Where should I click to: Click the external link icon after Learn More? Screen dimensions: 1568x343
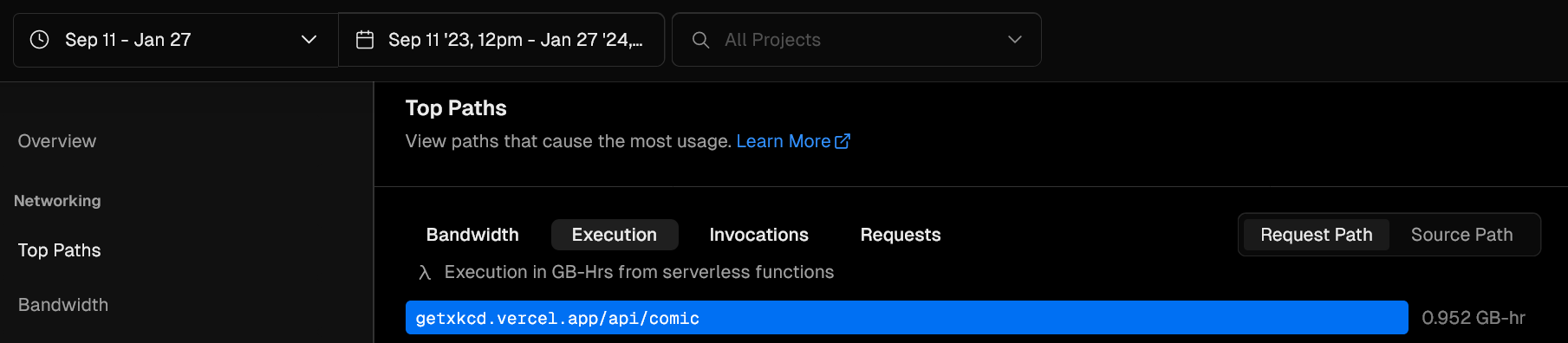(843, 141)
